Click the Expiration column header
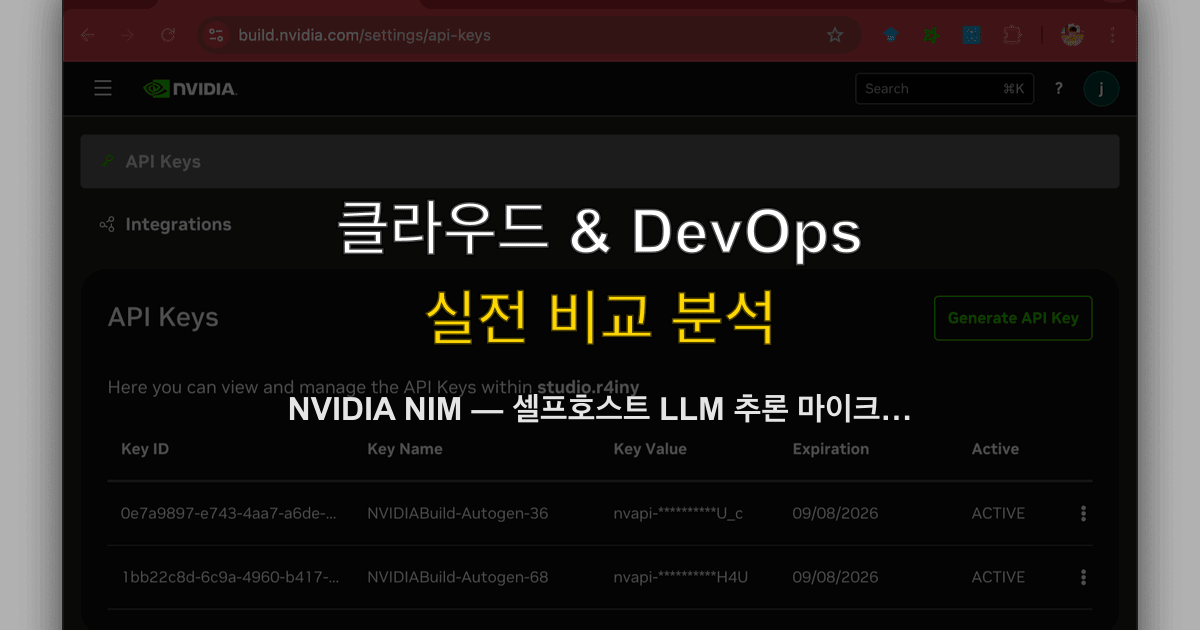 click(x=831, y=449)
